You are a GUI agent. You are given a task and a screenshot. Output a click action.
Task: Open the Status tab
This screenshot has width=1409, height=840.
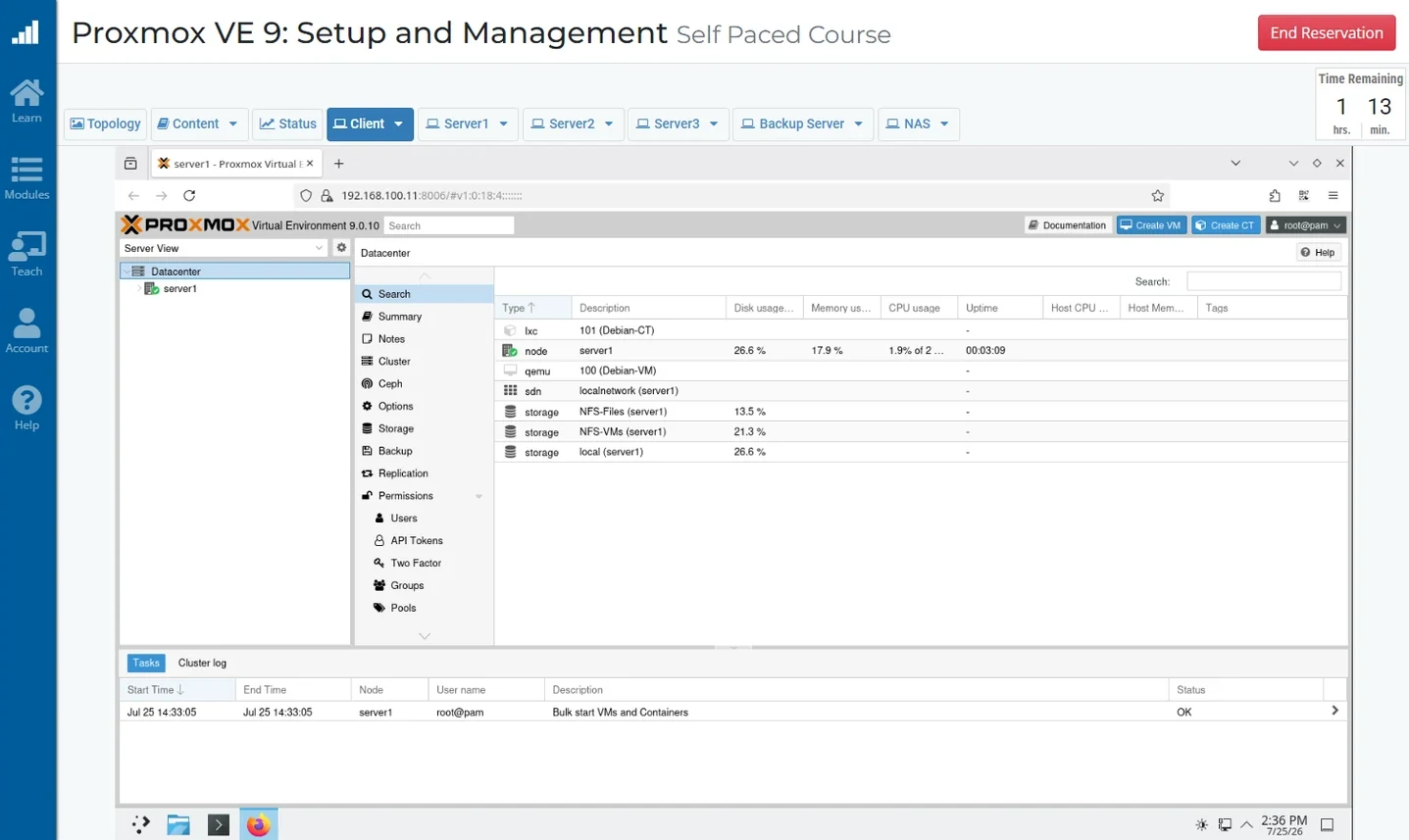[287, 124]
